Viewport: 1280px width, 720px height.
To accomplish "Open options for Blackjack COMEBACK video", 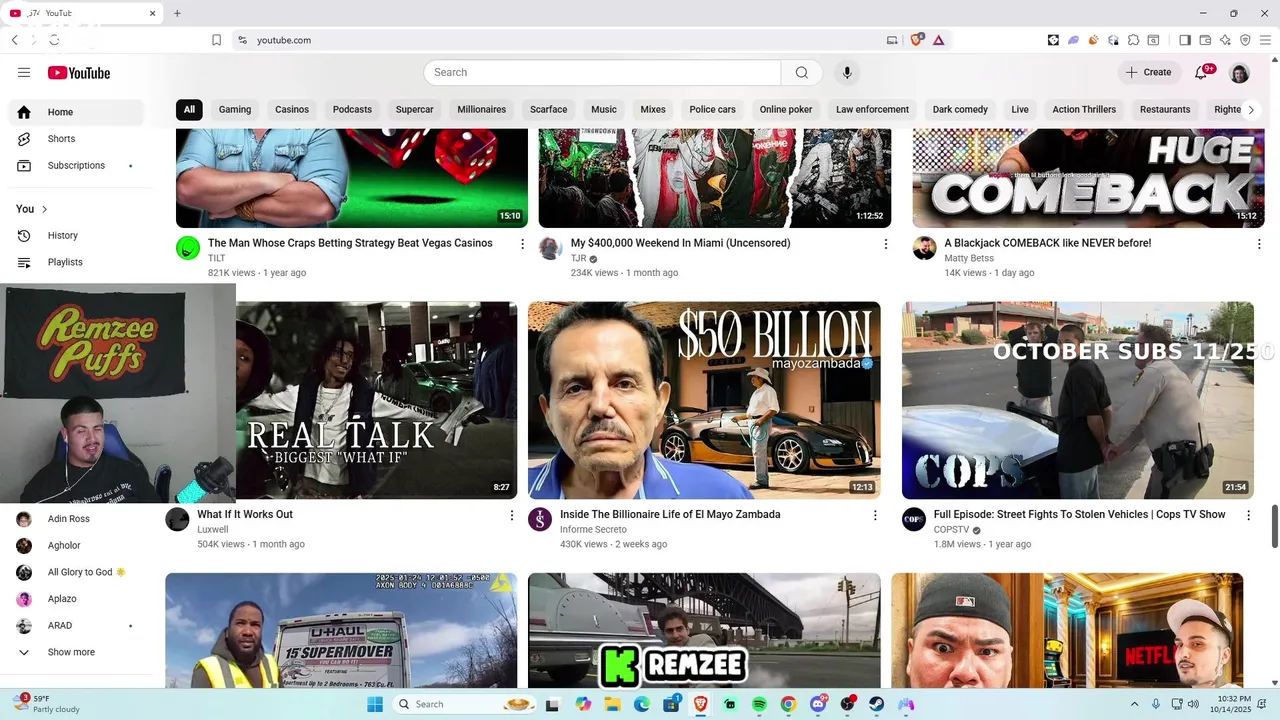I will point(1259,243).
